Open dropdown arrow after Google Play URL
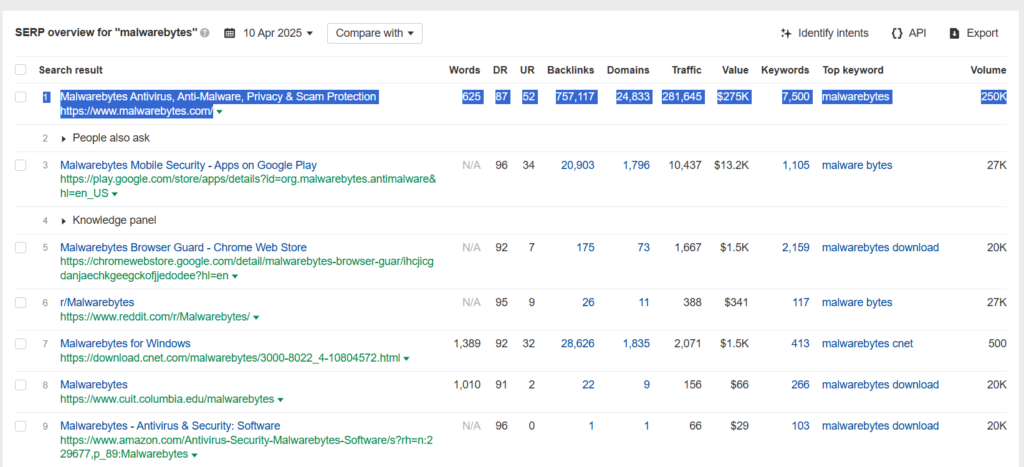Image resolution: width=1024 pixels, height=467 pixels. coord(115,195)
